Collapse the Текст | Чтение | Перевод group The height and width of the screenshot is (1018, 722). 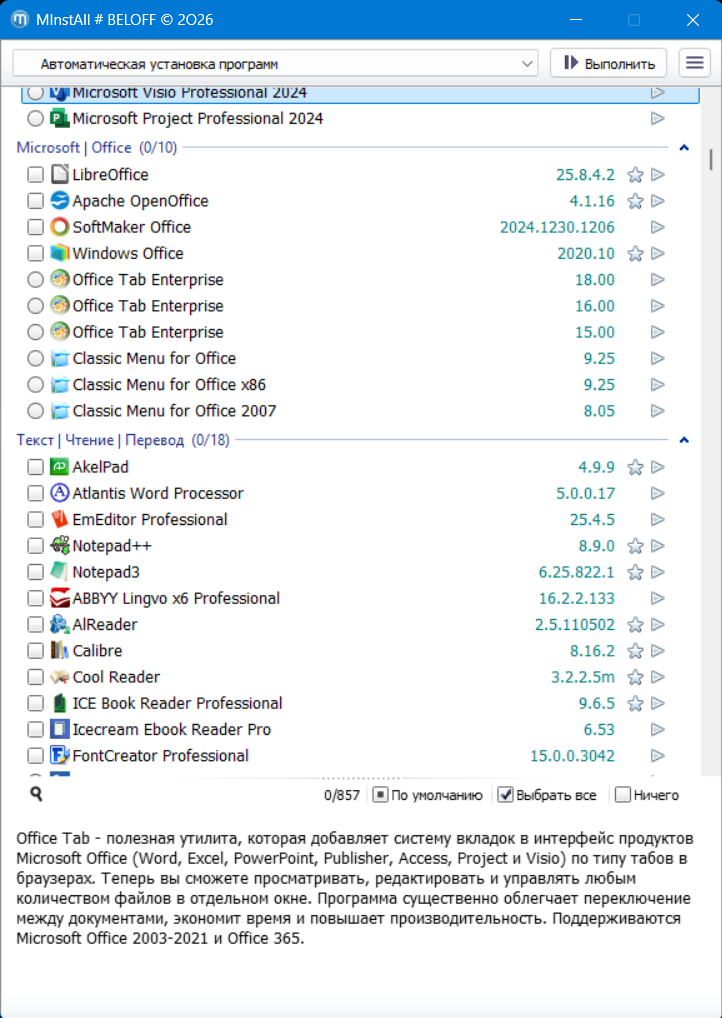[x=683, y=440]
